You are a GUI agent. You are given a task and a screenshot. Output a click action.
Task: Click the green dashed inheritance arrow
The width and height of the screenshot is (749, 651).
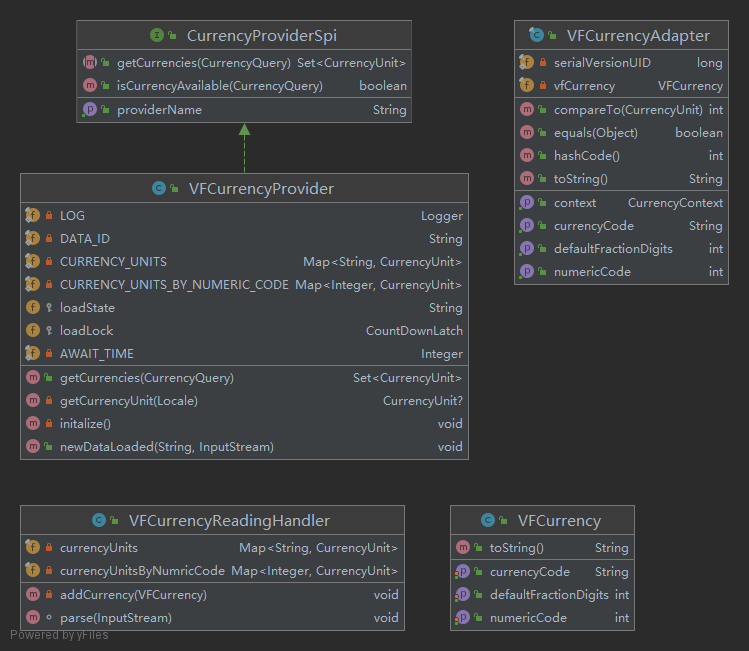[x=245, y=148]
